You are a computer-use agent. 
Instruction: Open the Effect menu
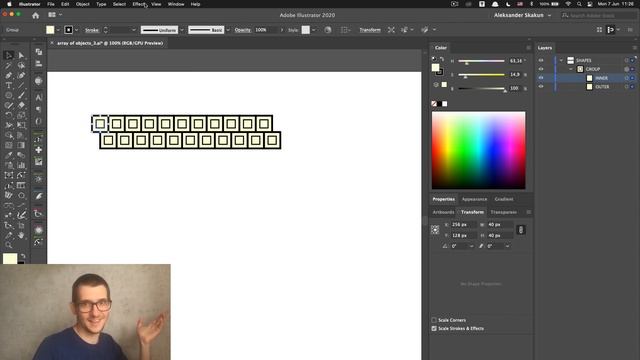coord(139,4)
